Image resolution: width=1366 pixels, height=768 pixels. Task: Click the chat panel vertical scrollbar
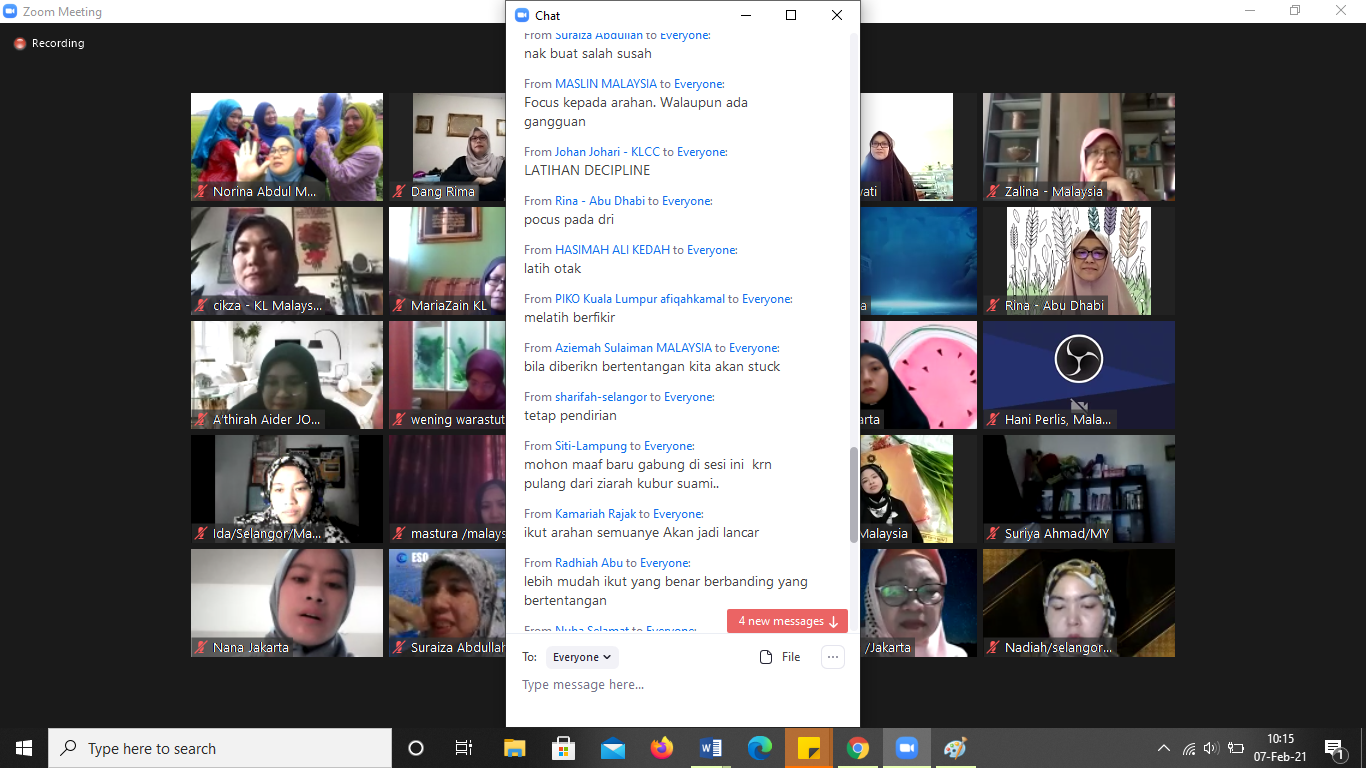click(x=853, y=494)
